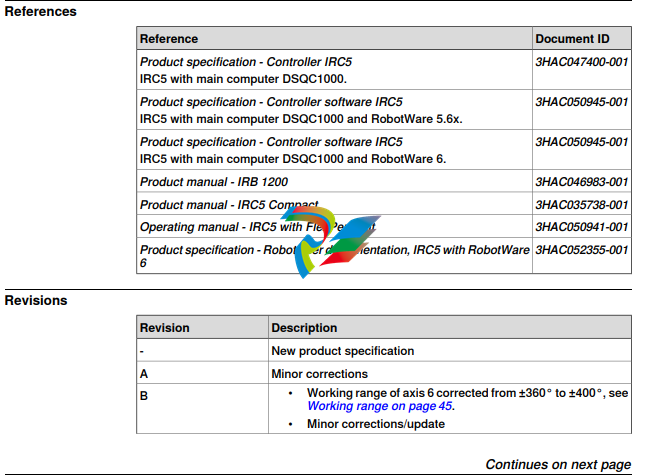
Task: Click document ID 3HAC047400-001
Action: pos(582,62)
